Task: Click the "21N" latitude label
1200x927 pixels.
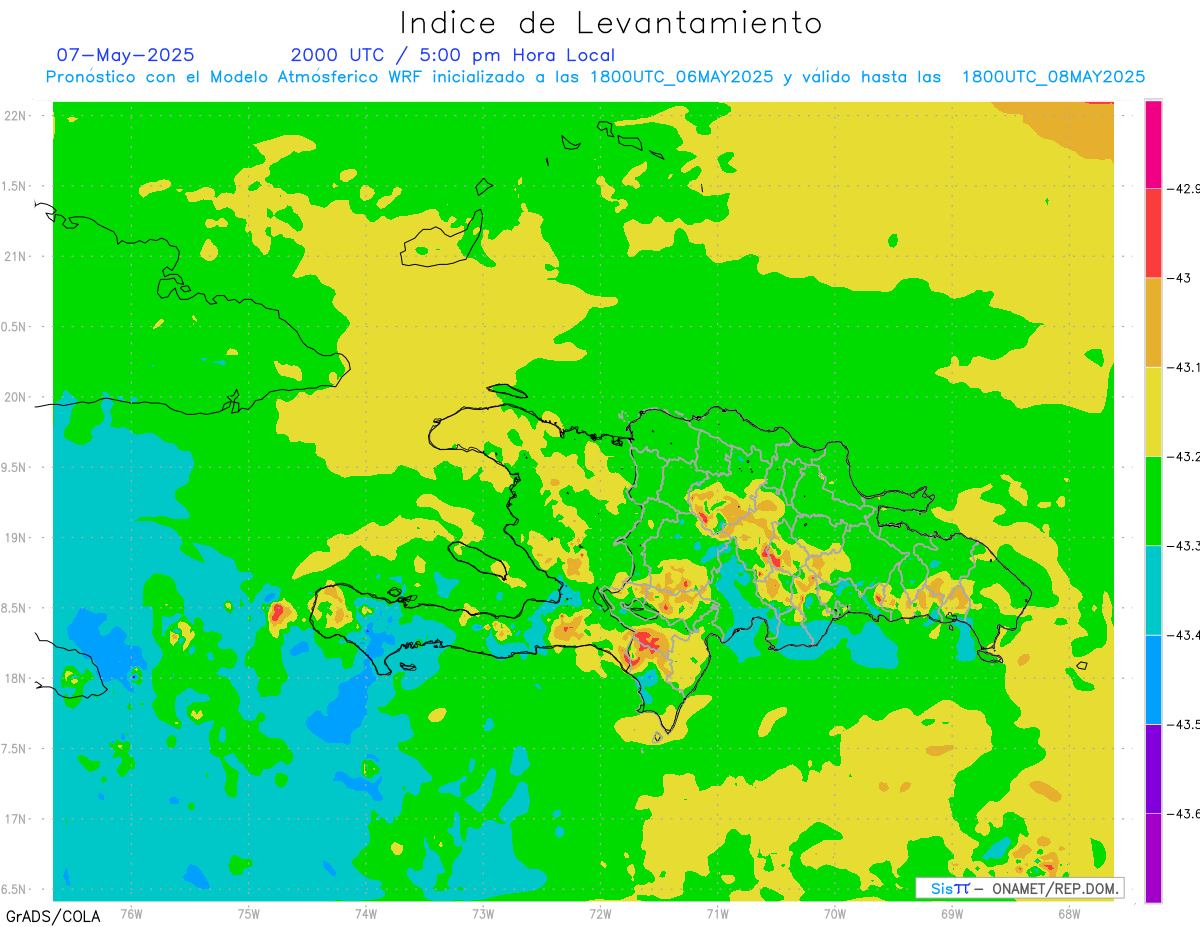Action: [x=15, y=257]
